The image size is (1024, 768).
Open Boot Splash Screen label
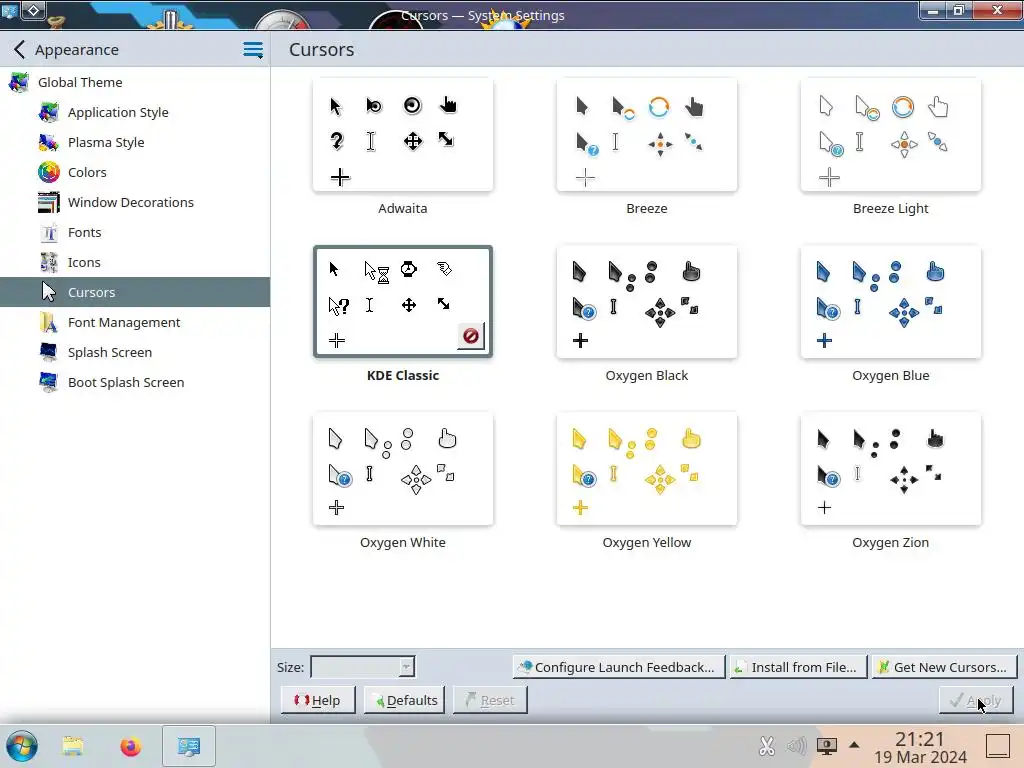[126, 383]
